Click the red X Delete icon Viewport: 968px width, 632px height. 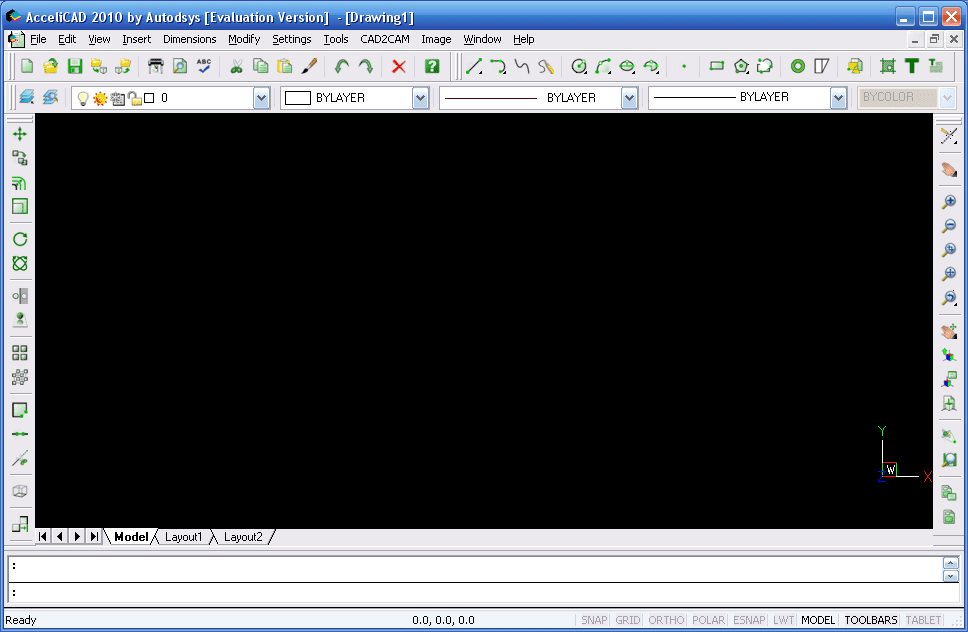[x=399, y=66]
